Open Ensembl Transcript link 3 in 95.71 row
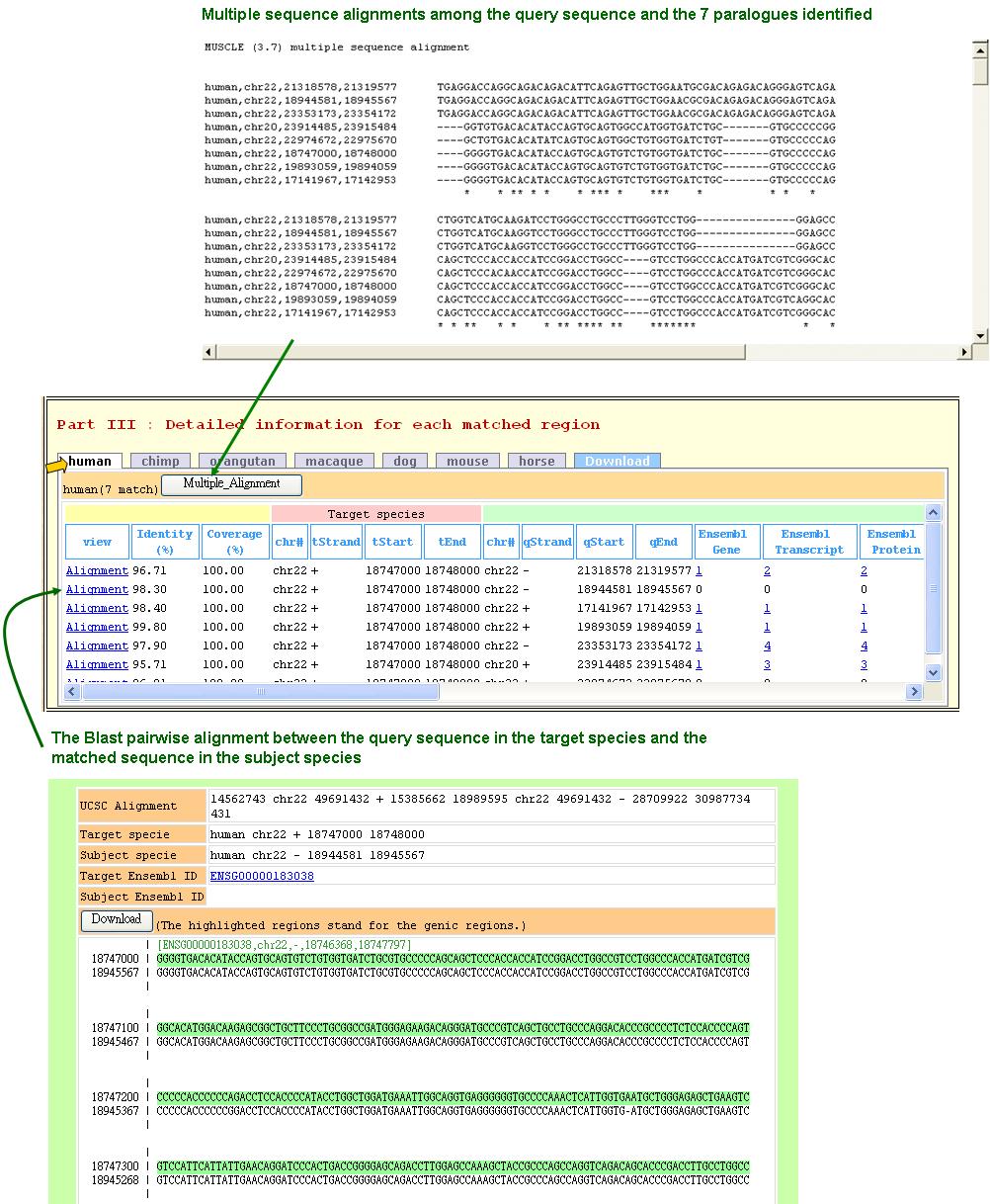The height and width of the screenshot is (1204, 990). coord(767,665)
